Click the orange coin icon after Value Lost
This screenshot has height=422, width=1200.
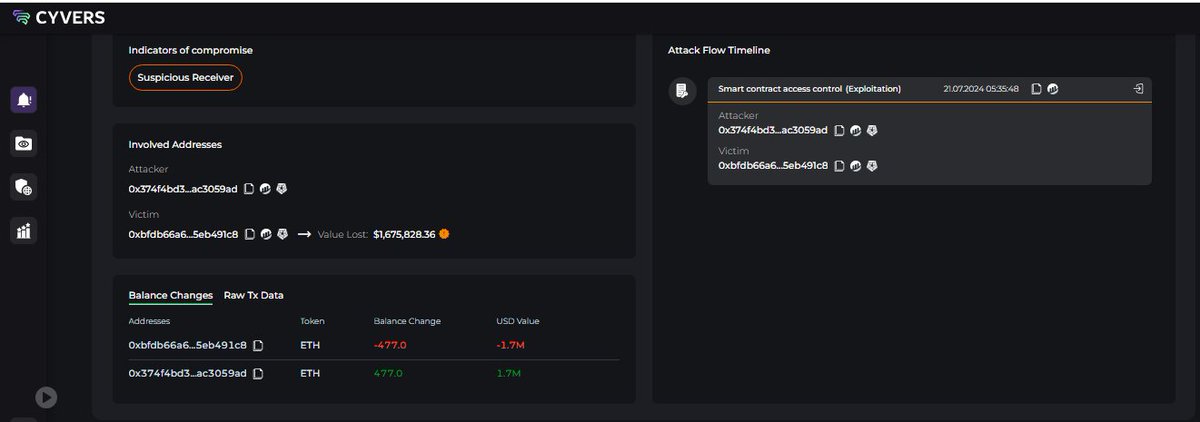pos(444,234)
